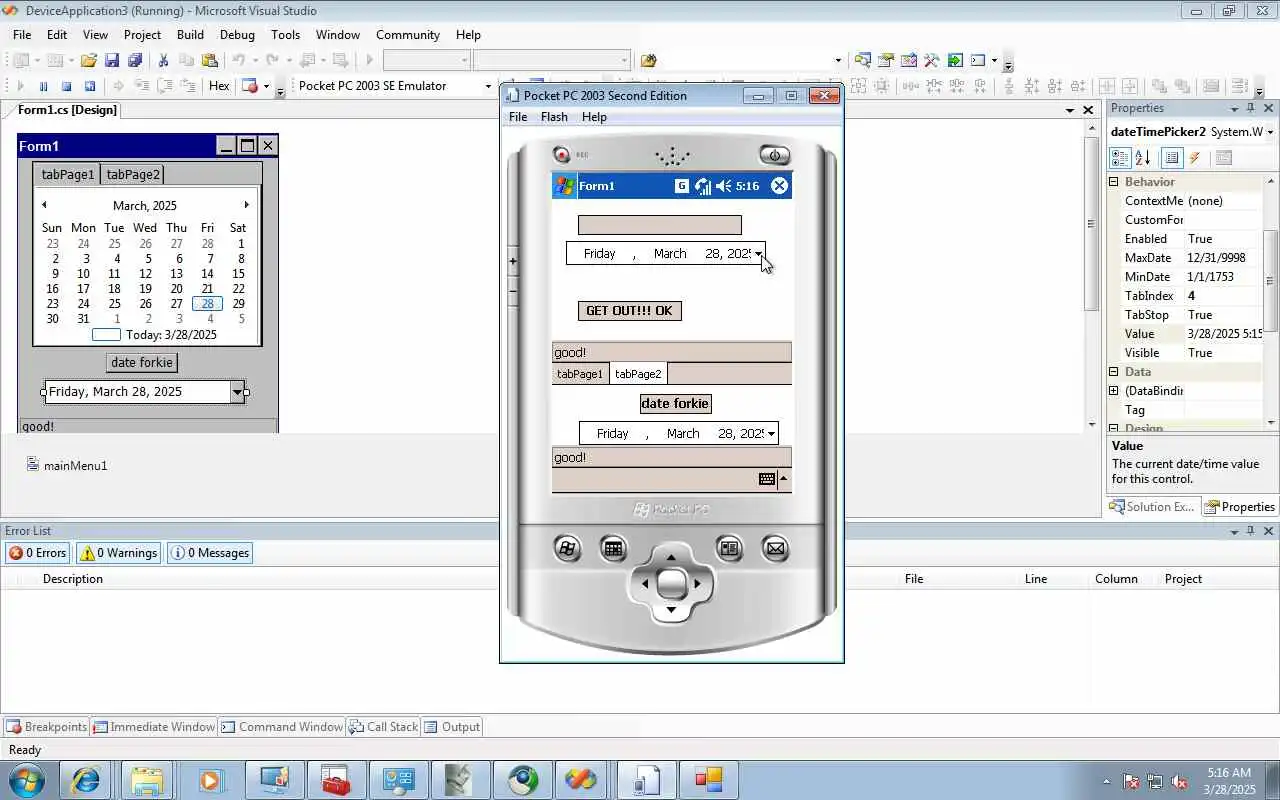Viewport: 1280px width, 800px height.
Task: Toggle the on-screen keyboard icon in emulator
Action: [x=767, y=479]
